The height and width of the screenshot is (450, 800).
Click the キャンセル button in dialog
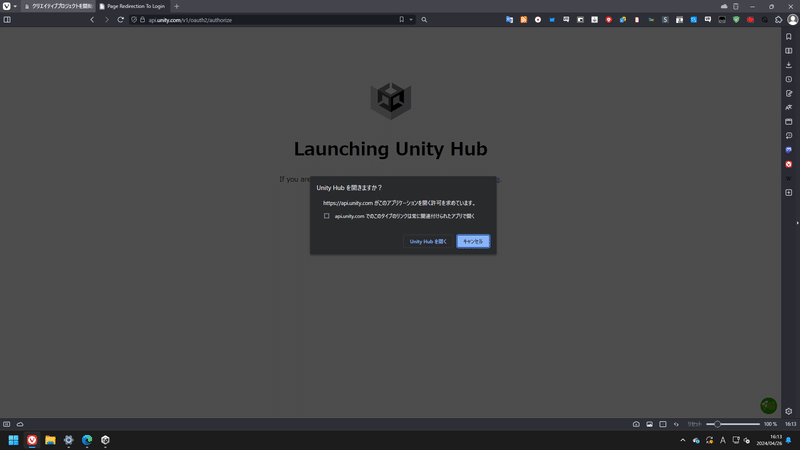pyautogui.click(x=473, y=241)
